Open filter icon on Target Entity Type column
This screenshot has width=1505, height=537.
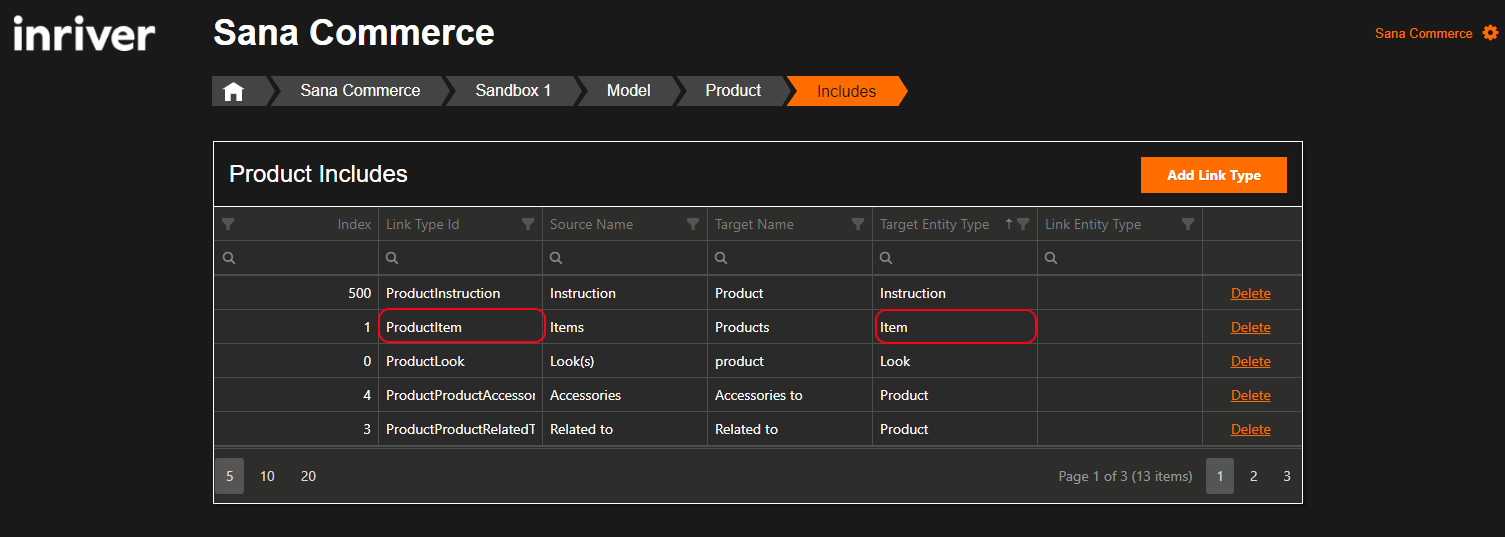(x=1023, y=224)
